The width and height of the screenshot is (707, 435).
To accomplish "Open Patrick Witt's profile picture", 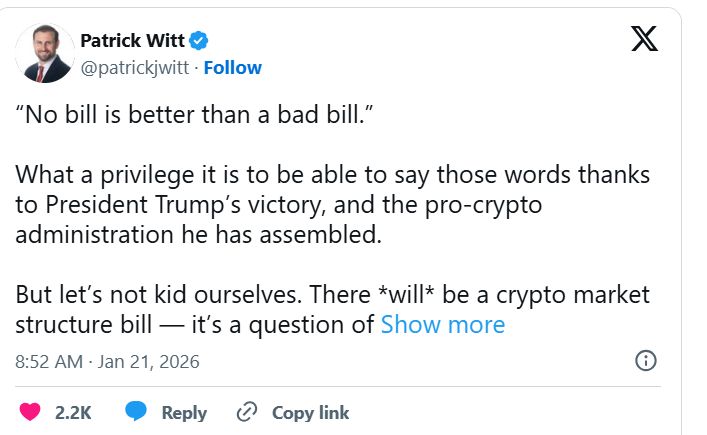I will tap(44, 54).
